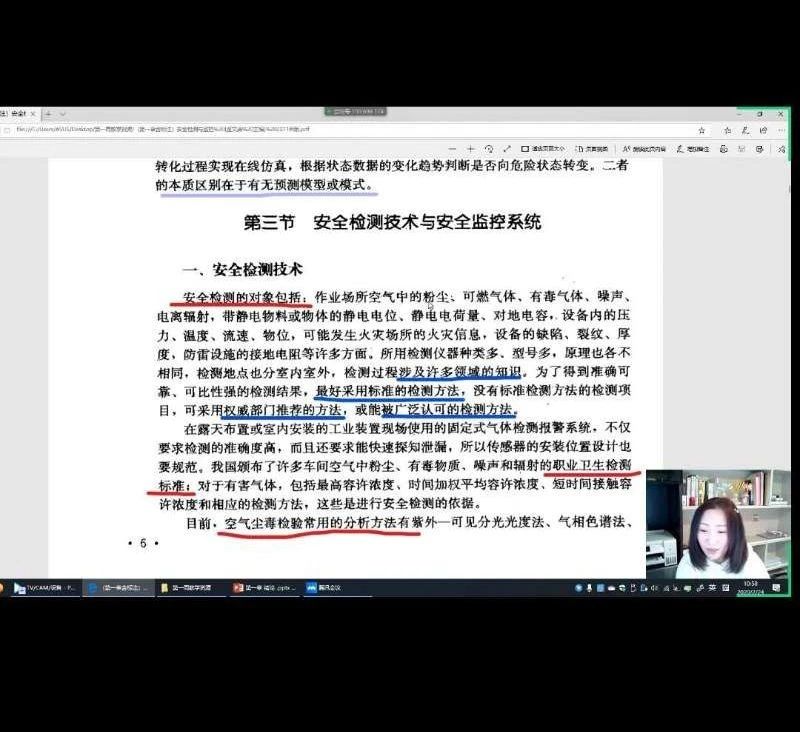
Task: Click the page view button in PDF toolbar
Action: (x=592, y=149)
